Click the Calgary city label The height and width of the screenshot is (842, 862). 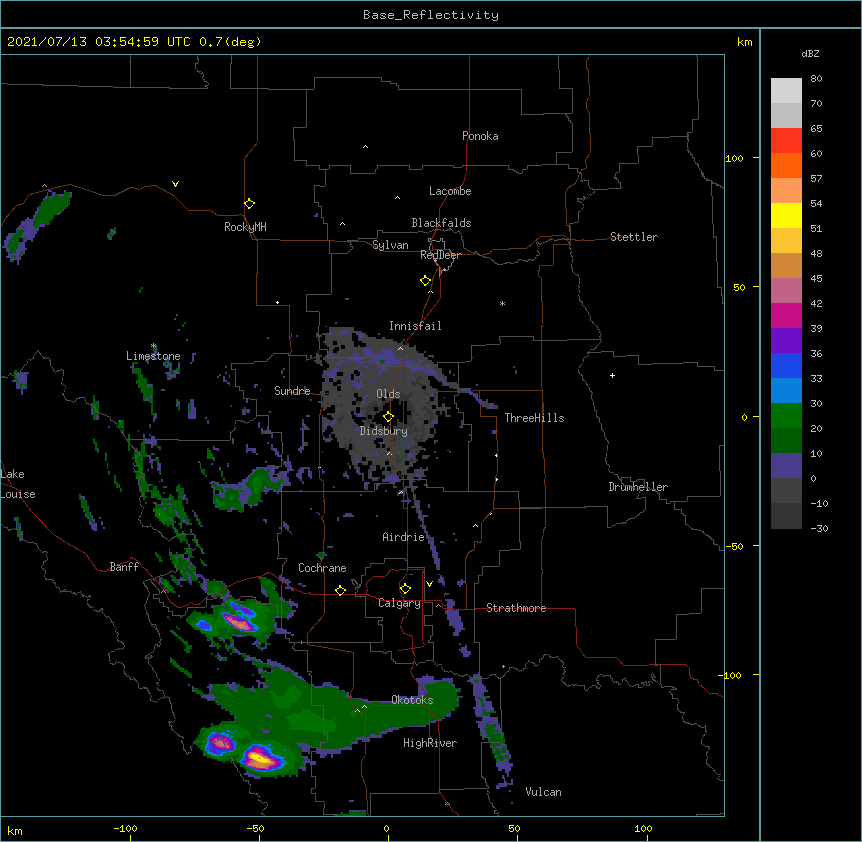click(x=399, y=603)
